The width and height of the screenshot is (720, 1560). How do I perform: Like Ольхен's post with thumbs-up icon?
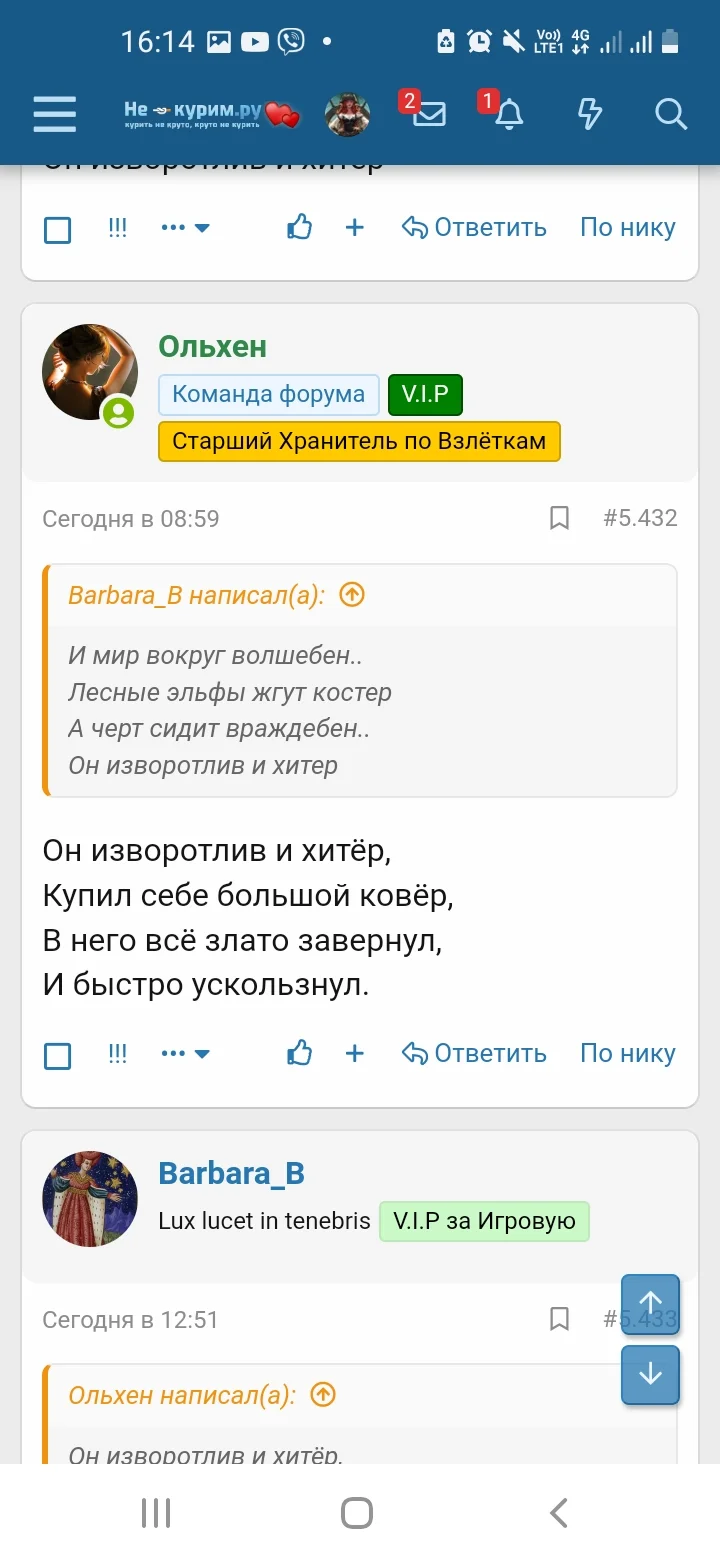299,1053
